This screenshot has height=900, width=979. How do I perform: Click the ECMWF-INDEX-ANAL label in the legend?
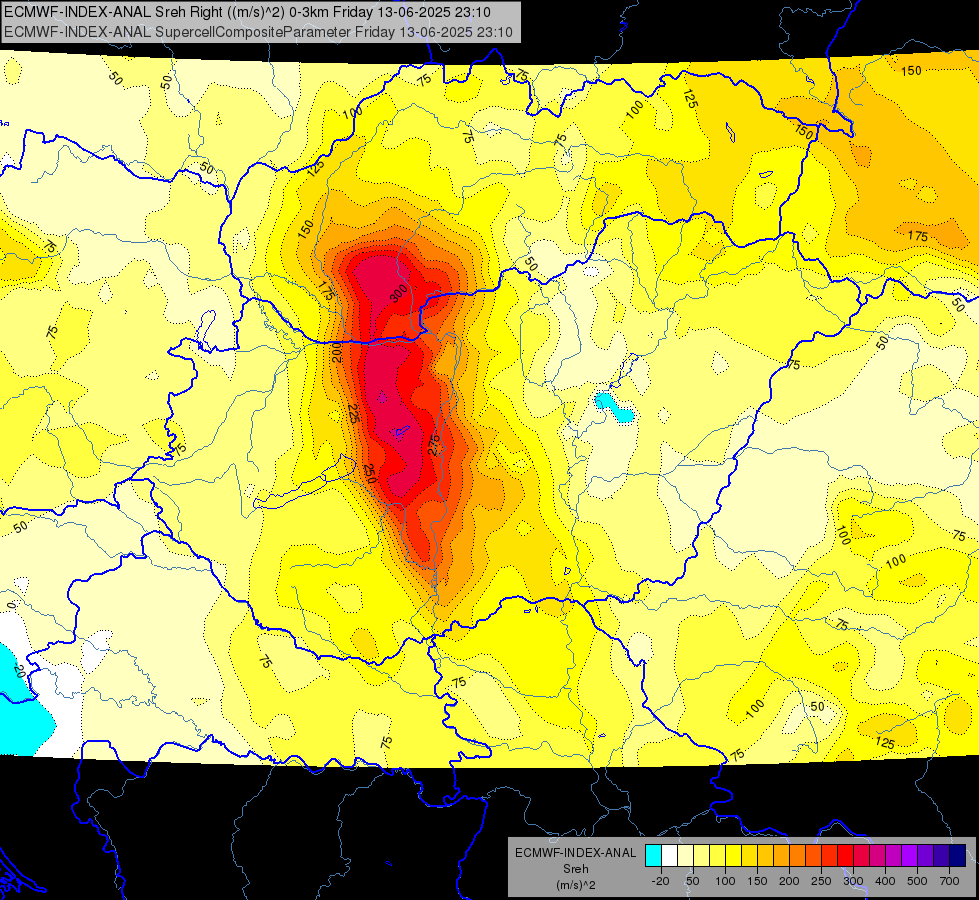tap(576, 853)
